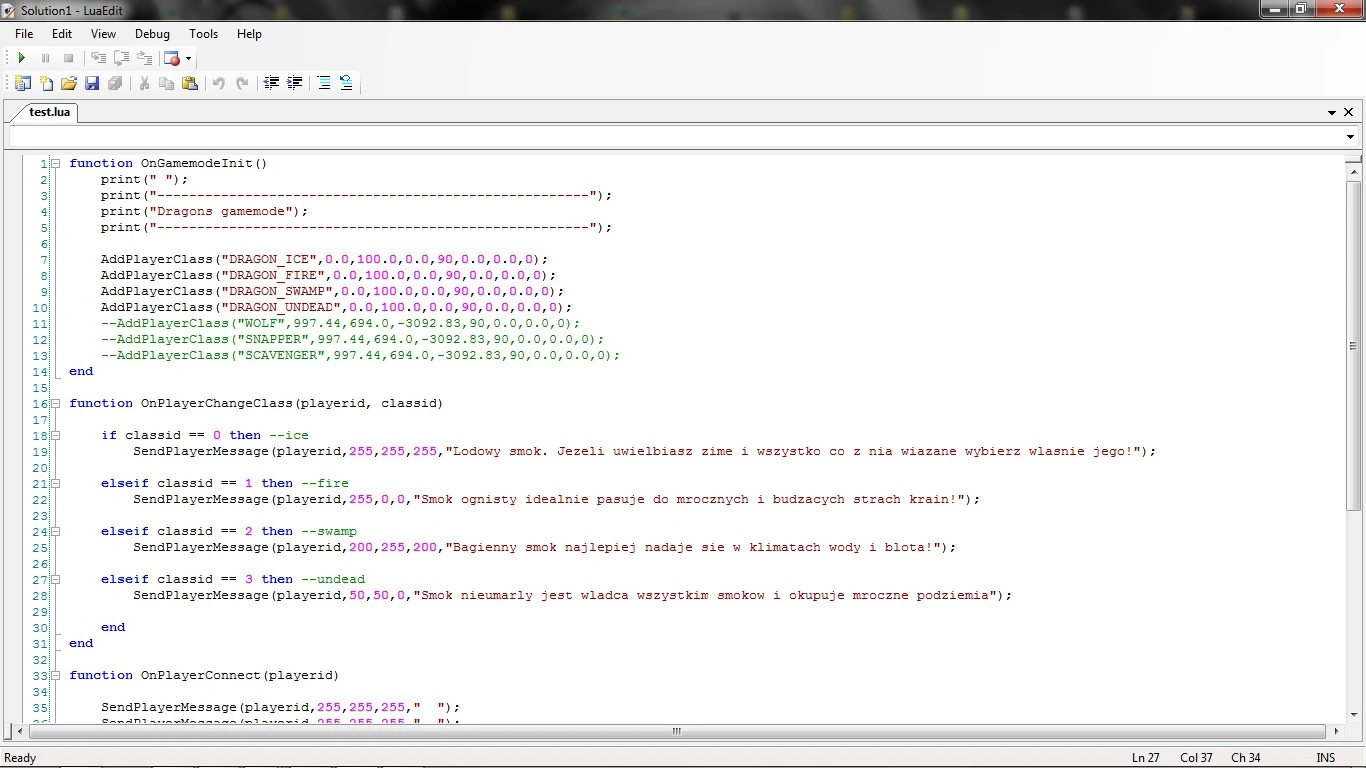Collapse the OnPlayerConnect function fold

[x=56, y=675]
